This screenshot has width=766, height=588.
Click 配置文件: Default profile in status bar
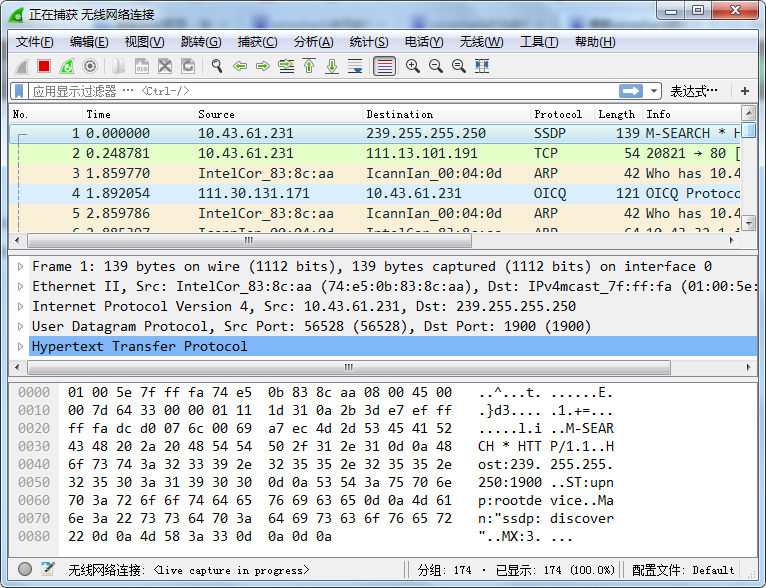[x=683, y=570]
